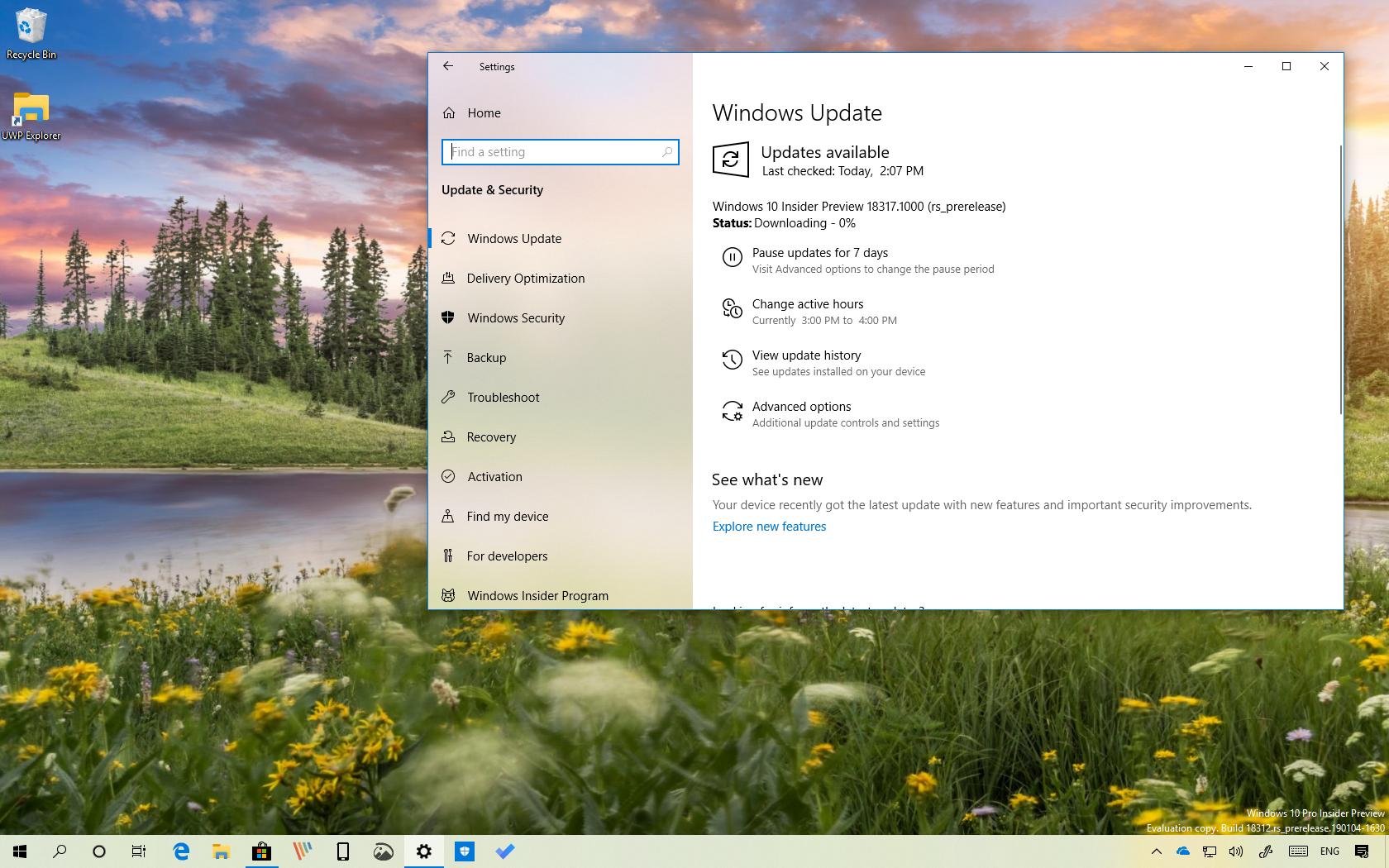This screenshot has height=868, width=1389.
Task: Select Windows Update in the sidebar
Action: click(x=561, y=238)
